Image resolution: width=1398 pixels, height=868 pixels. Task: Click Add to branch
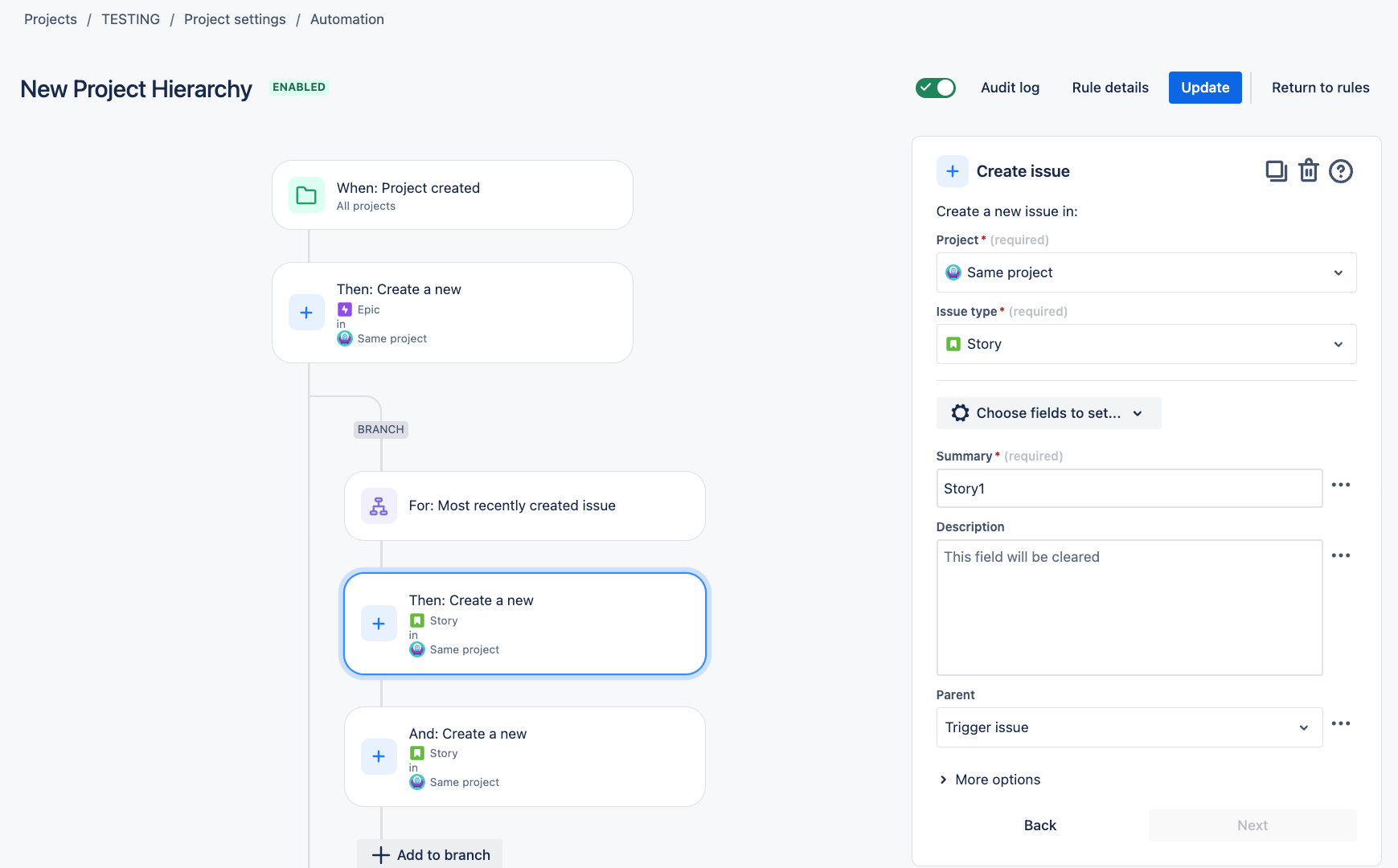coord(430,854)
